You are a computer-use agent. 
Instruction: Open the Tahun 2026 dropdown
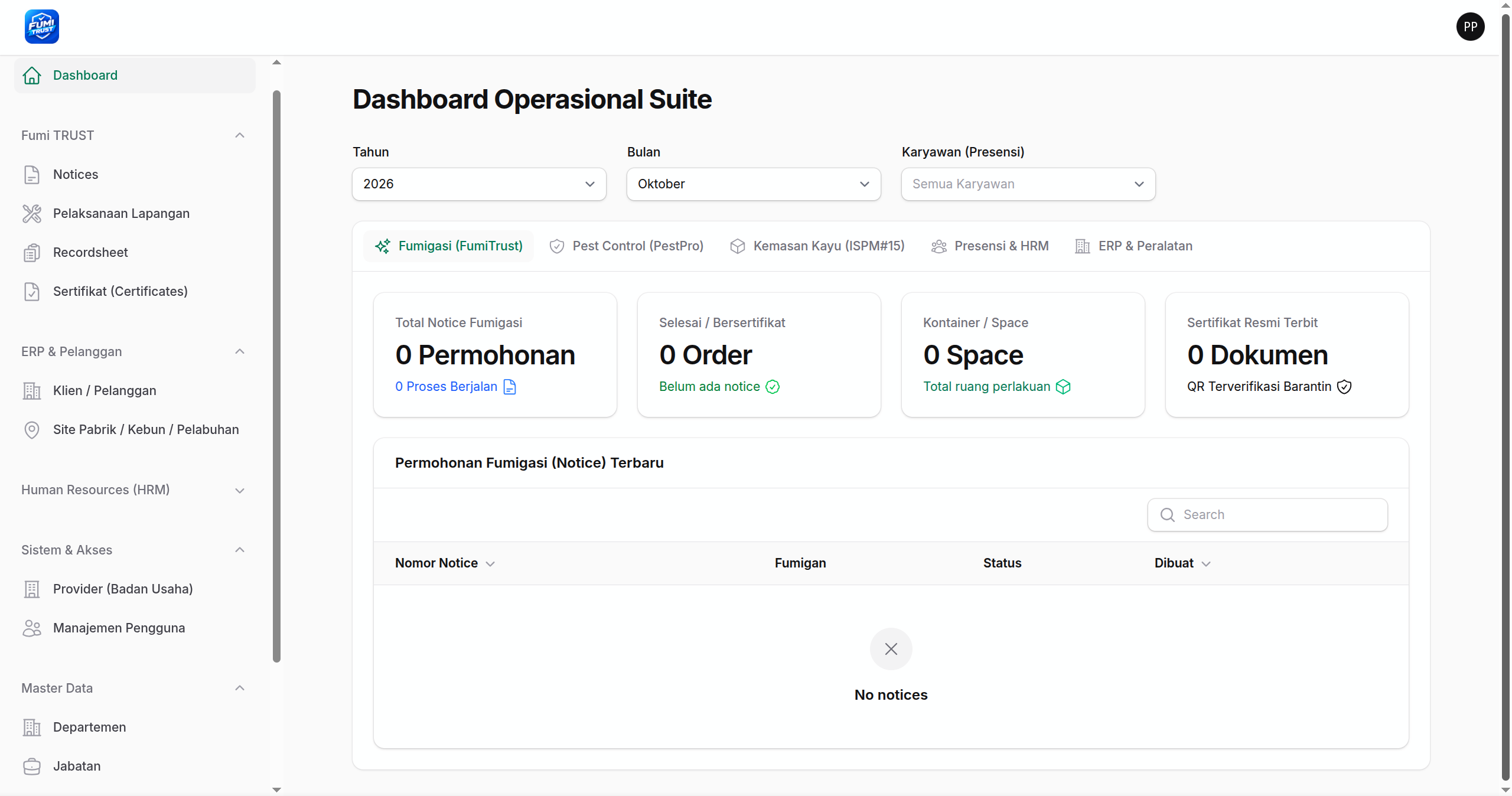tap(479, 184)
